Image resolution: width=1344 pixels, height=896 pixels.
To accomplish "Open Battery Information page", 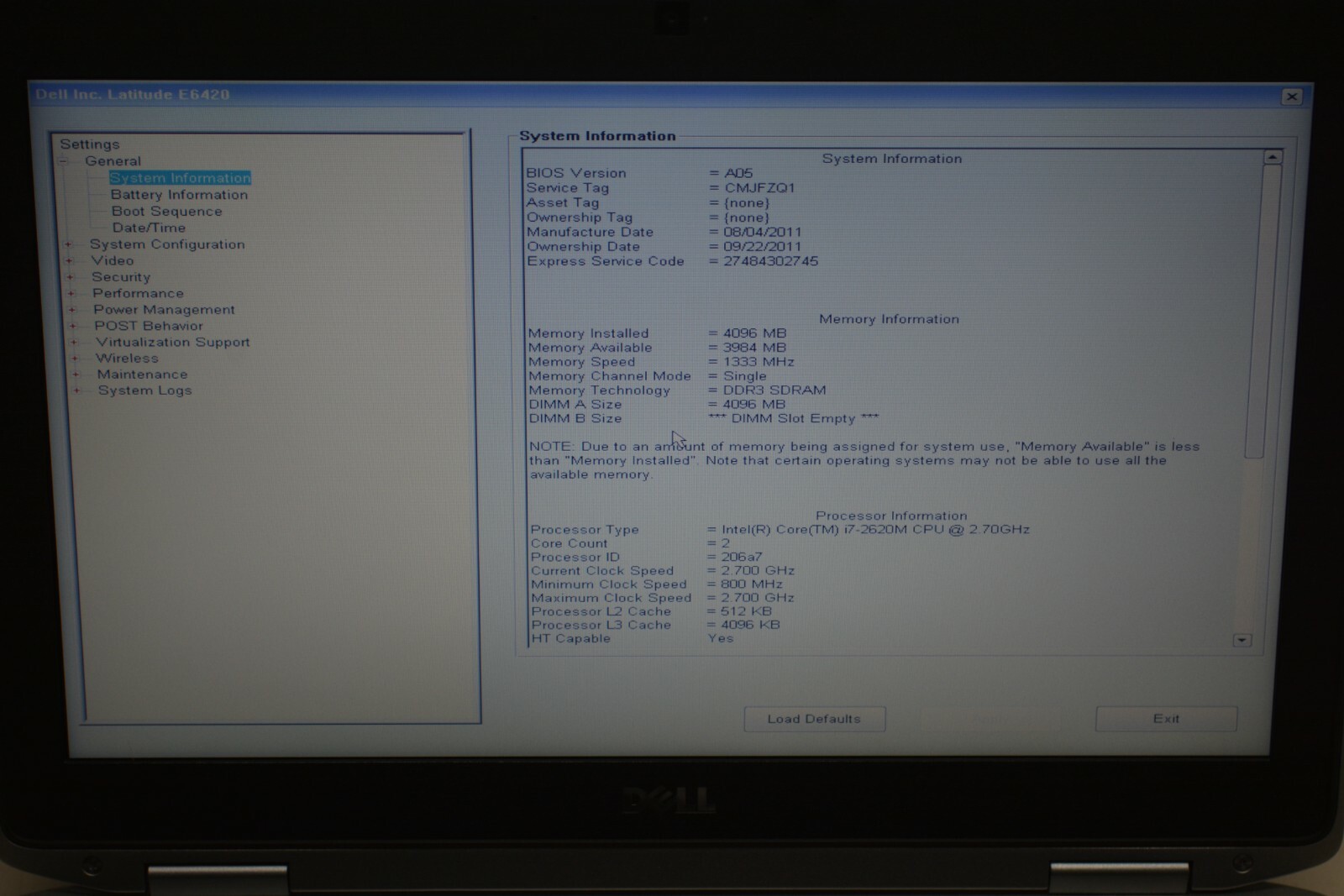I will tap(179, 195).
